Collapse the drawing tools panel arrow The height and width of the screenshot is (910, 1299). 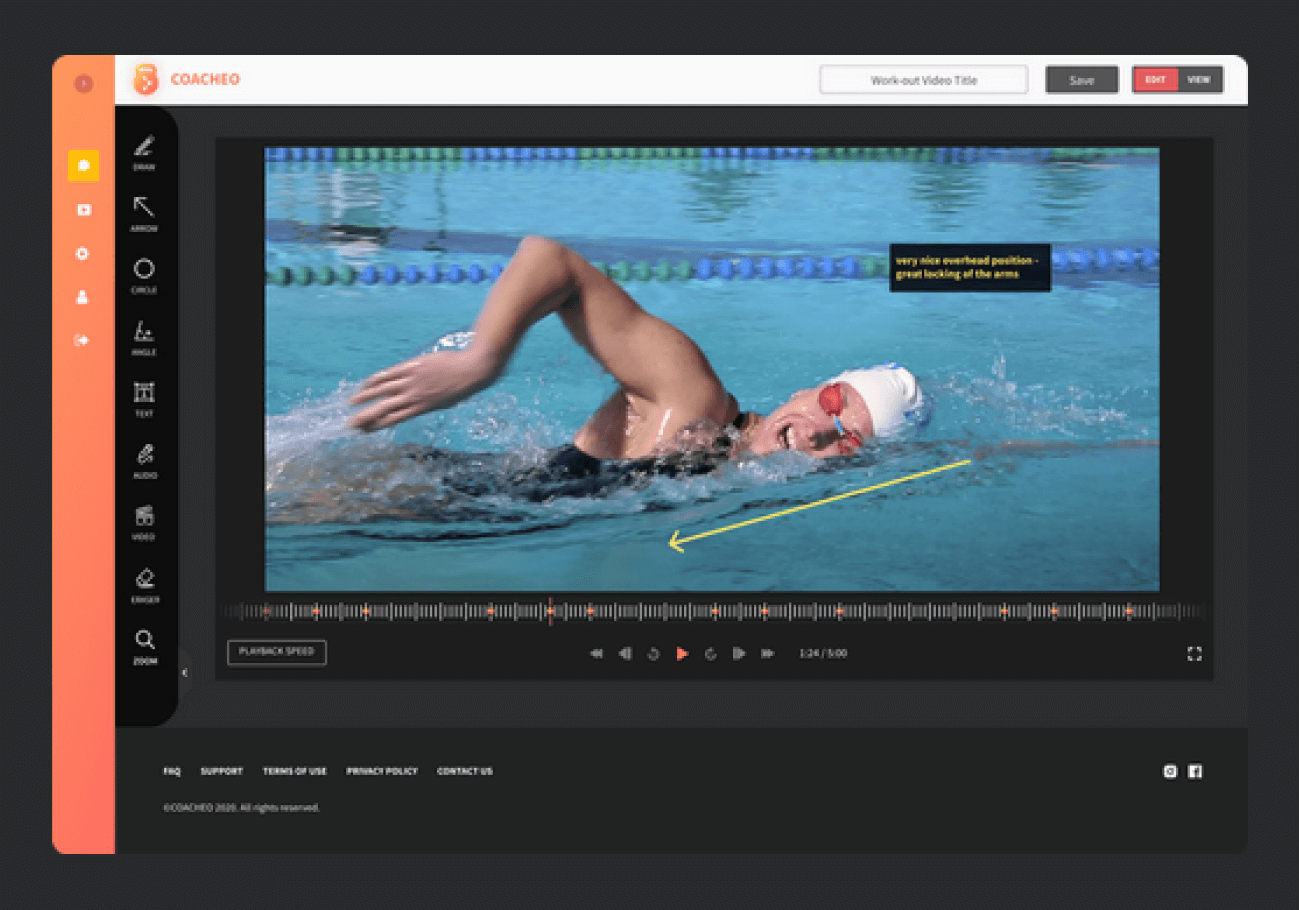184,673
